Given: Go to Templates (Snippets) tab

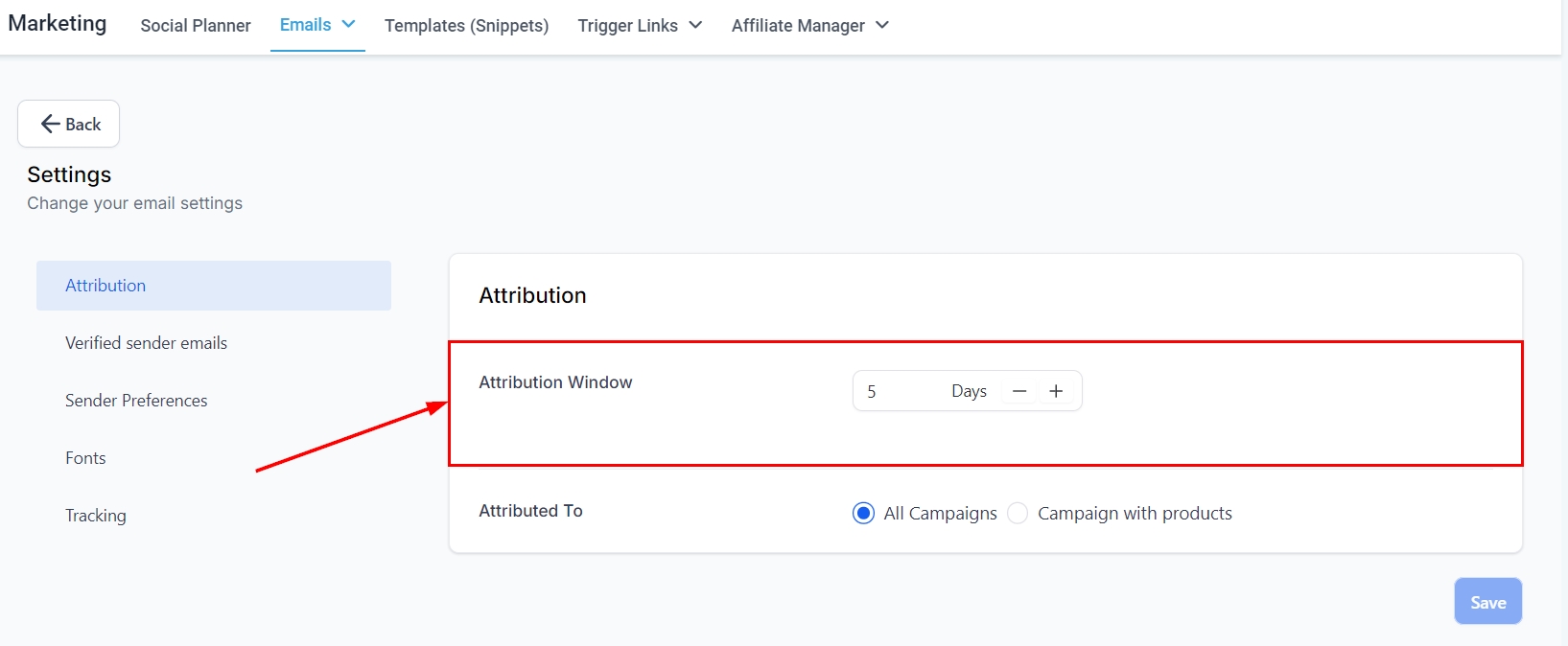Looking at the screenshot, I should tap(466, 26).
